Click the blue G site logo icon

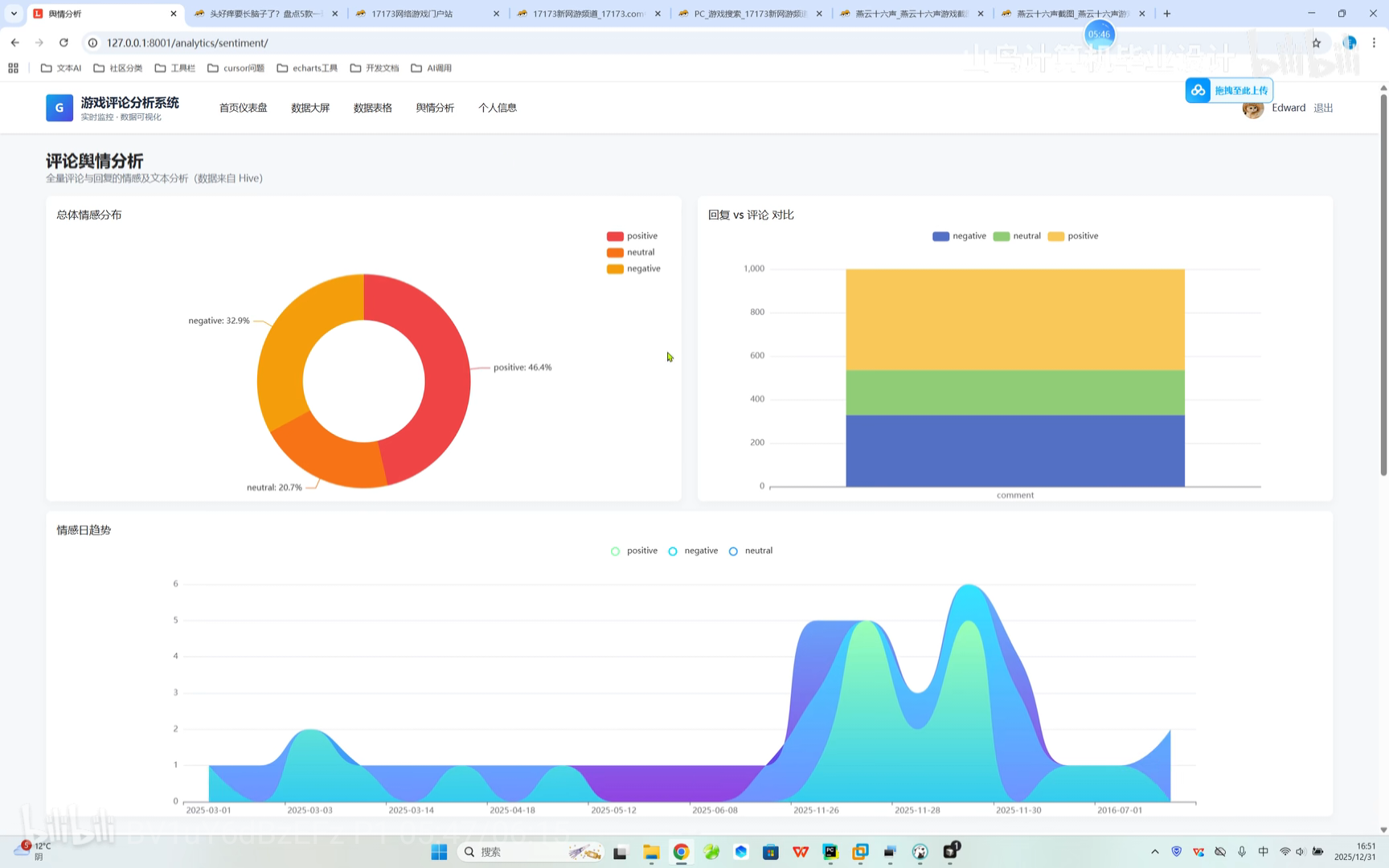coord(59,107)
